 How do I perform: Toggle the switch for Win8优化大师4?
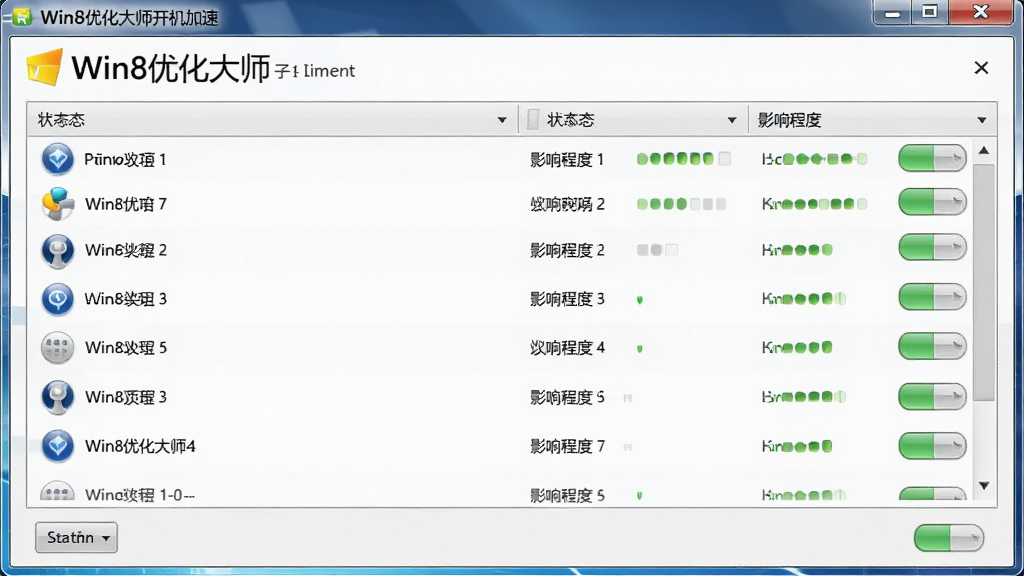tap(932, 446)
